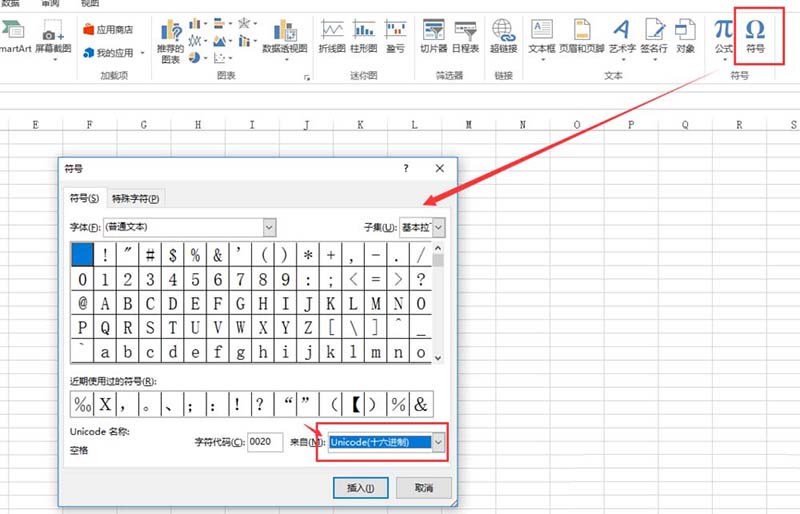Click the 数据透视图 pivot chart icon
The image size is (800, 514).
pyautogui.click(x=285, y=37)
